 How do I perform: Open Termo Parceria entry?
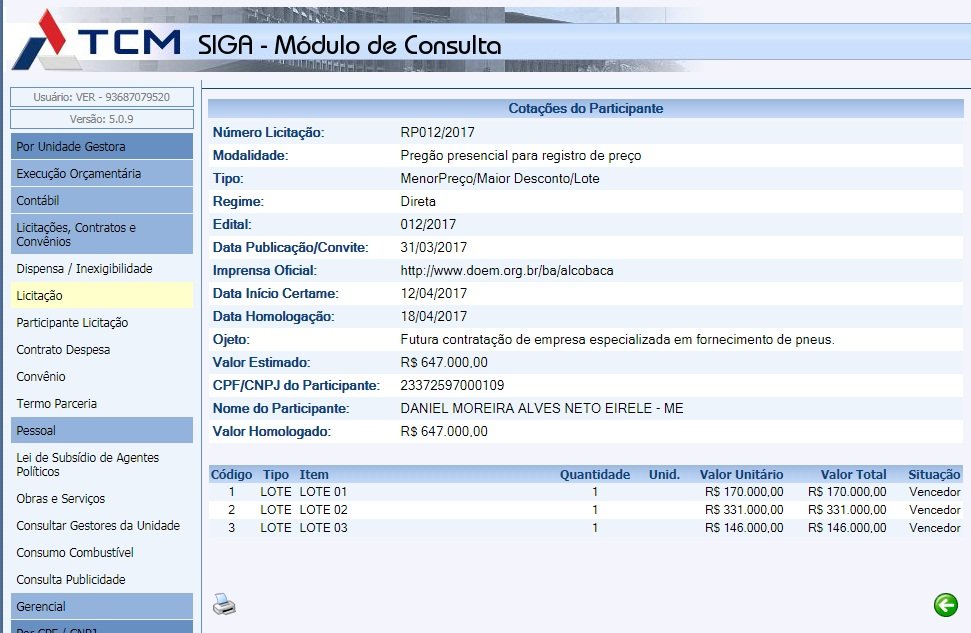[x=57, y=404]
